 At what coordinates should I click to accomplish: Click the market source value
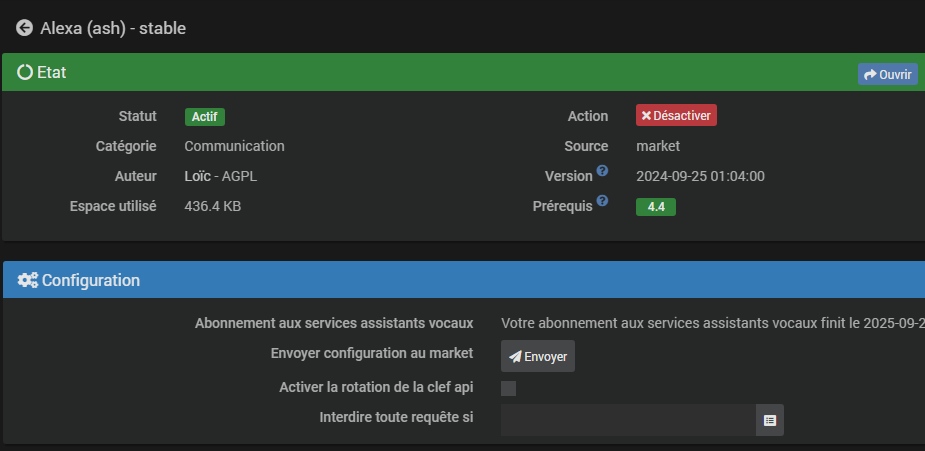[x=658, y=146]
